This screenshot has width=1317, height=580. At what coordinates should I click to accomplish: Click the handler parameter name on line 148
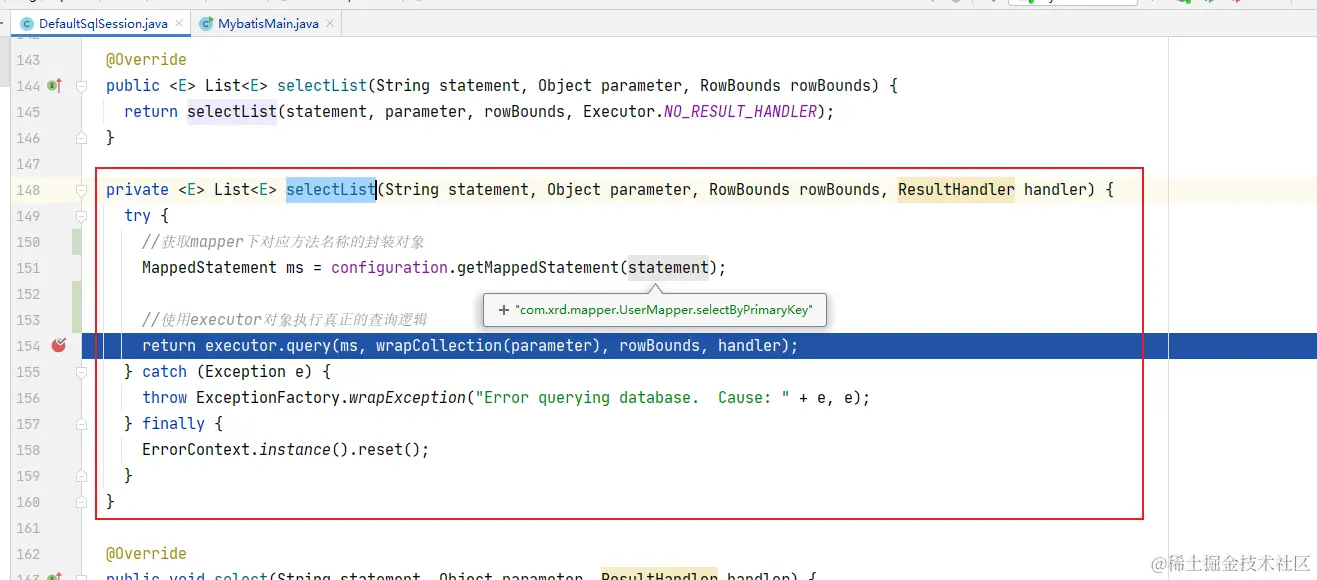click(1055, 190)
